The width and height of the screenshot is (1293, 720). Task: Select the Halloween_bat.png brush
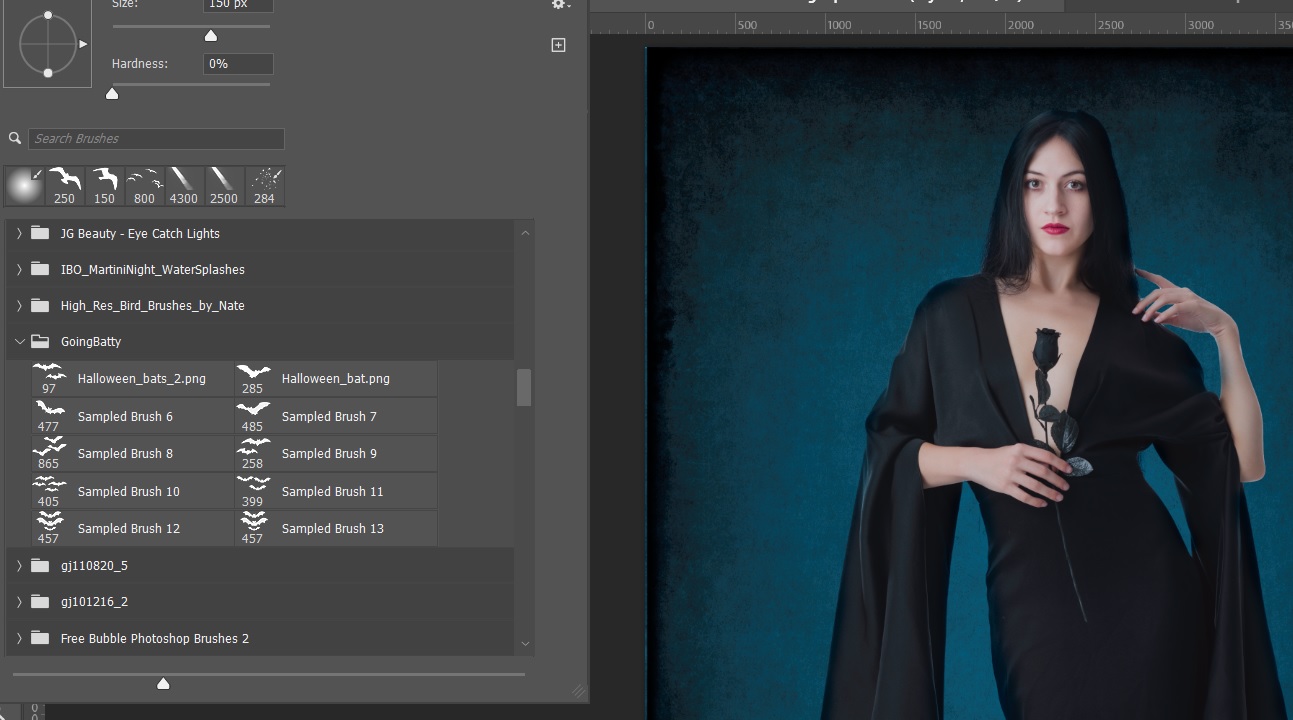click(336, 379)
